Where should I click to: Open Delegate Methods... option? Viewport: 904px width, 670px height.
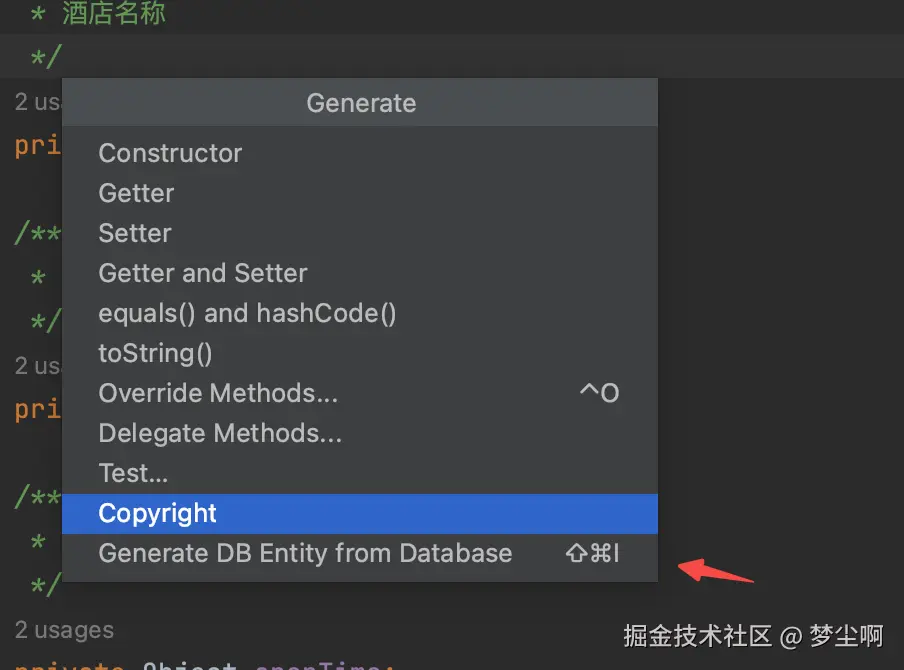[x=220, y=433]
